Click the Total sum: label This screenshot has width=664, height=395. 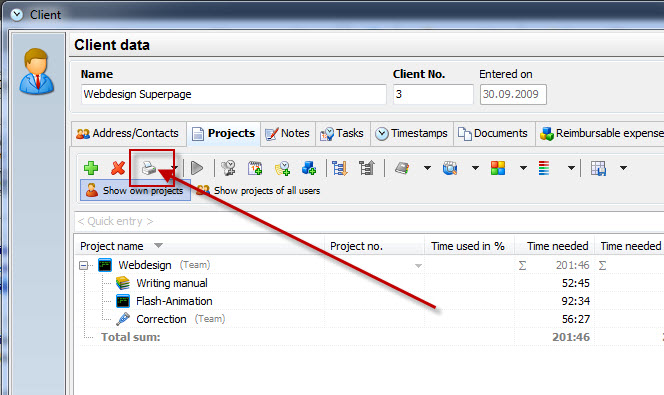click(x=130, y=337)
